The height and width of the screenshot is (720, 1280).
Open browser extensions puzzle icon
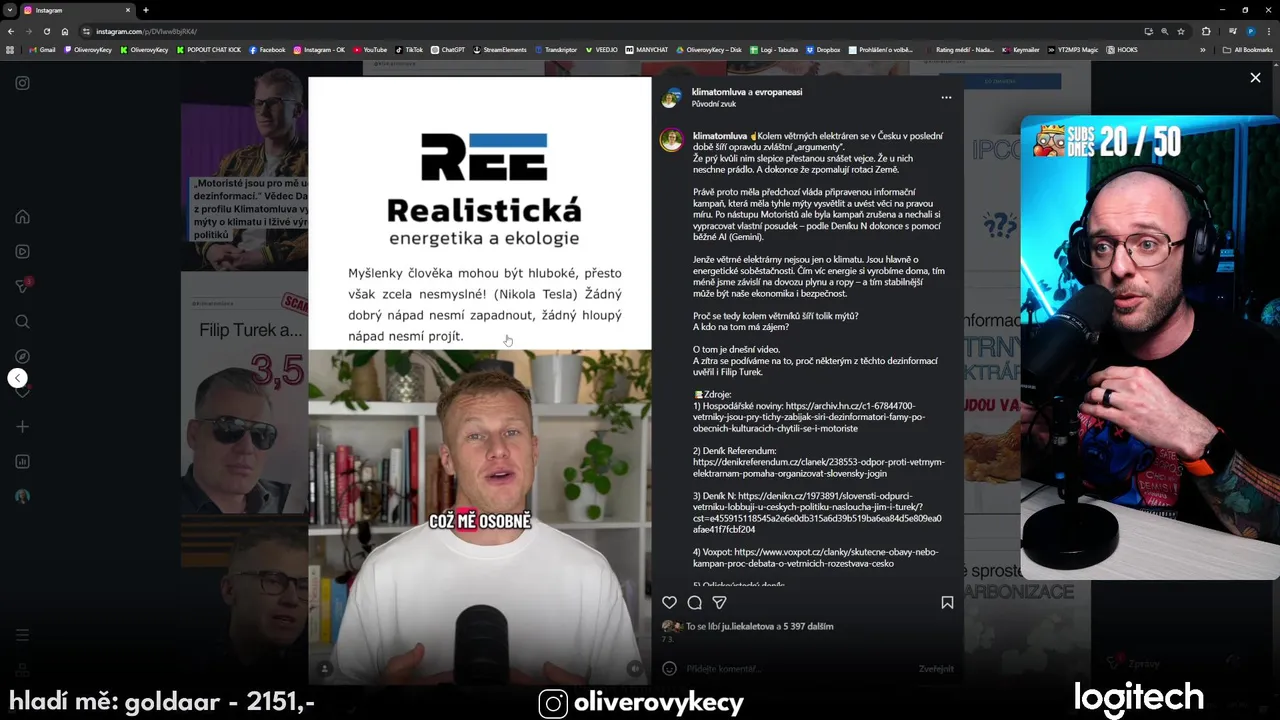coord(1206,31)
